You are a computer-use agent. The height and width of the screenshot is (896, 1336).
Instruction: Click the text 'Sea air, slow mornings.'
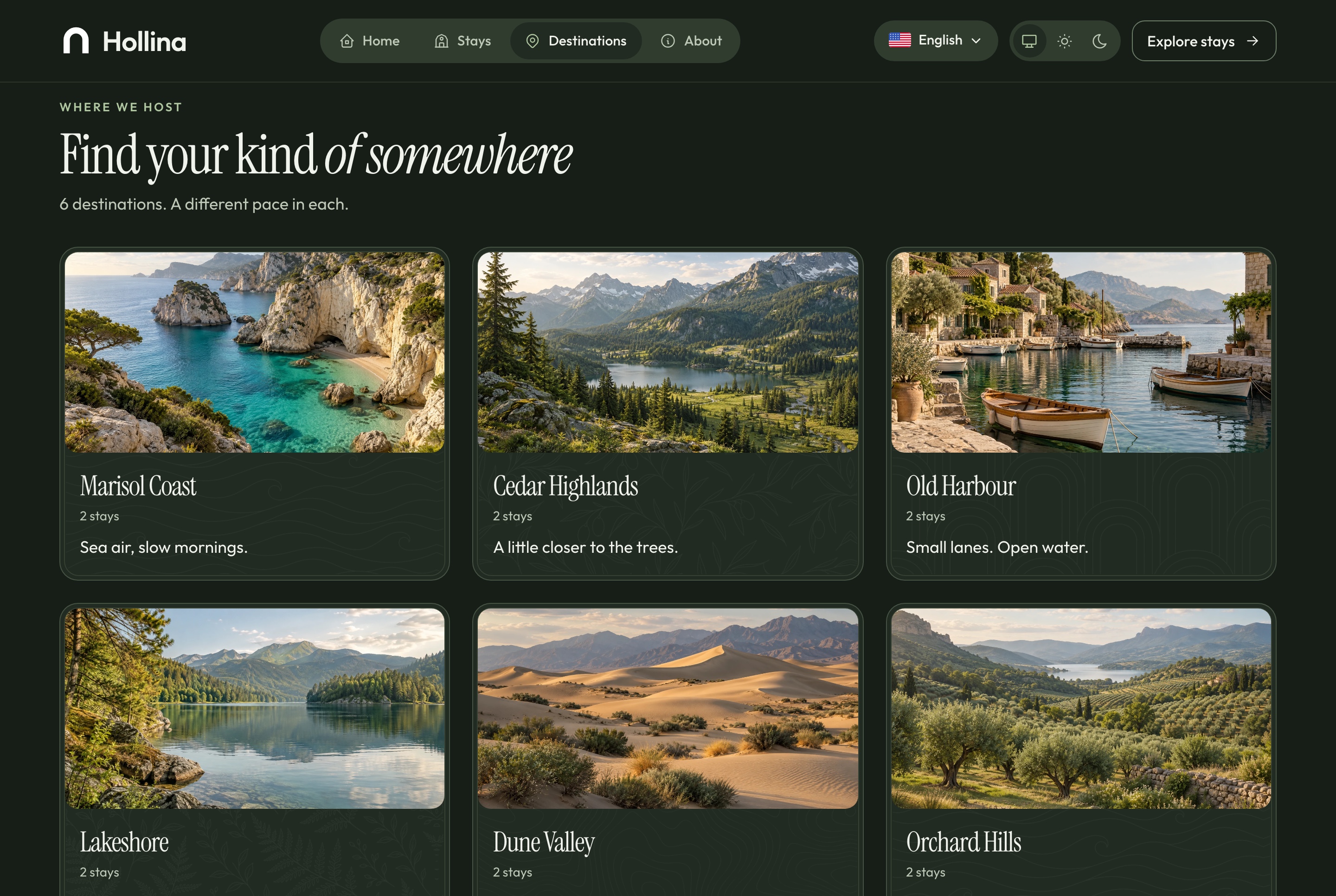click(x=163, y=547)
